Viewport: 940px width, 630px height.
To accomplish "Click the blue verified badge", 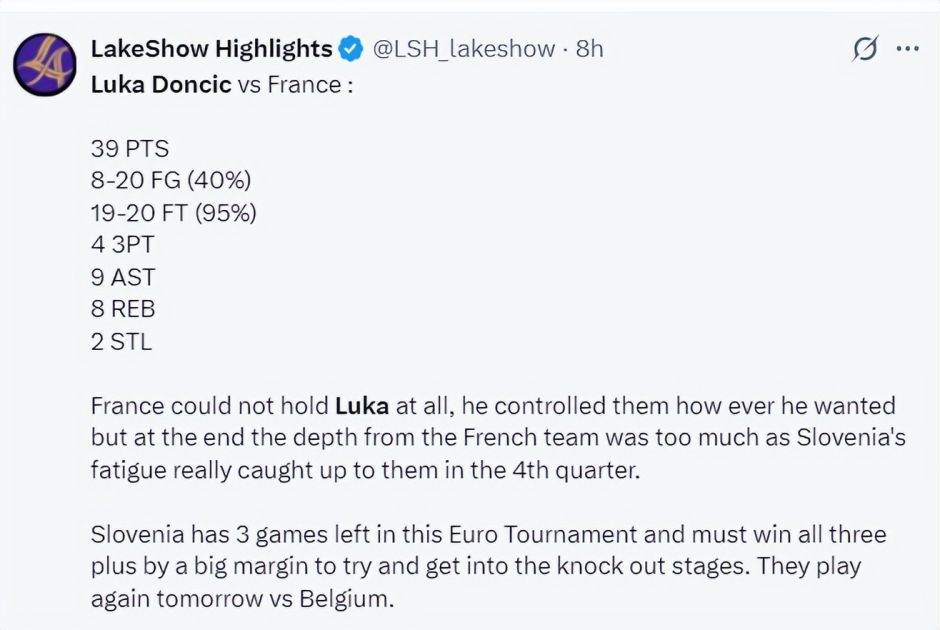I will point(351,49).
